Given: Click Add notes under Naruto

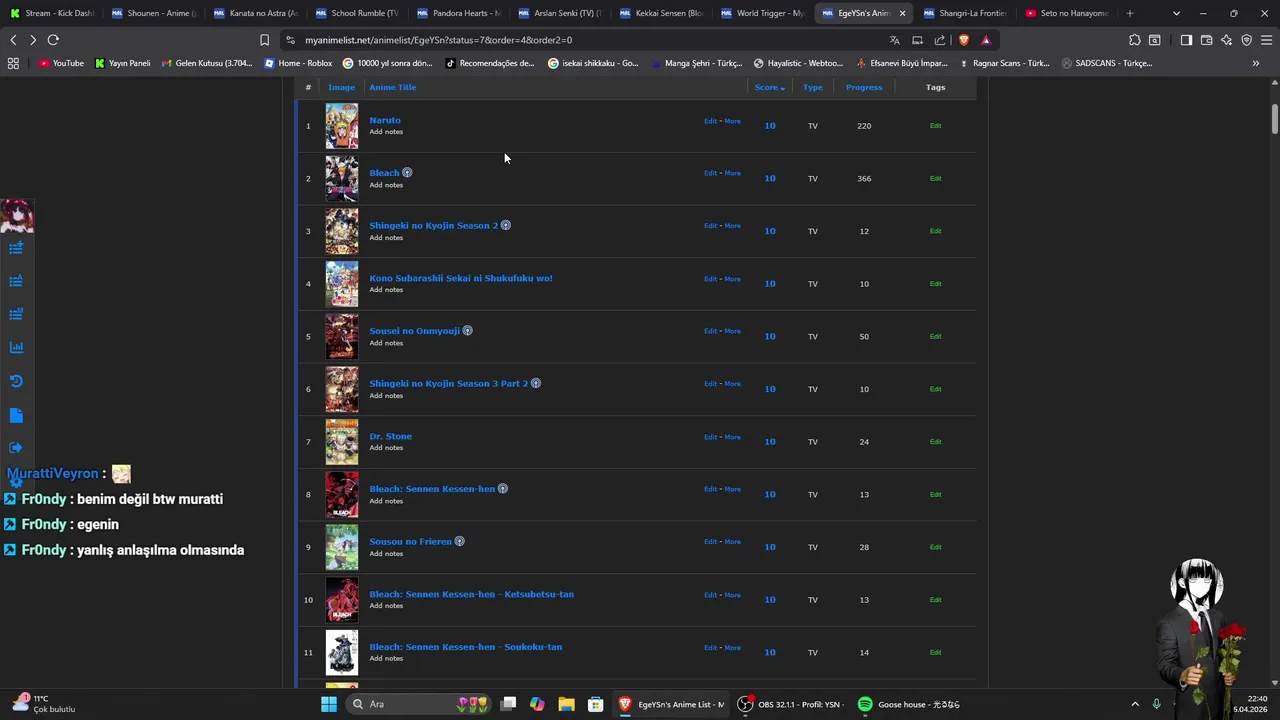Looking at the screenshot, I should (386, 132).
